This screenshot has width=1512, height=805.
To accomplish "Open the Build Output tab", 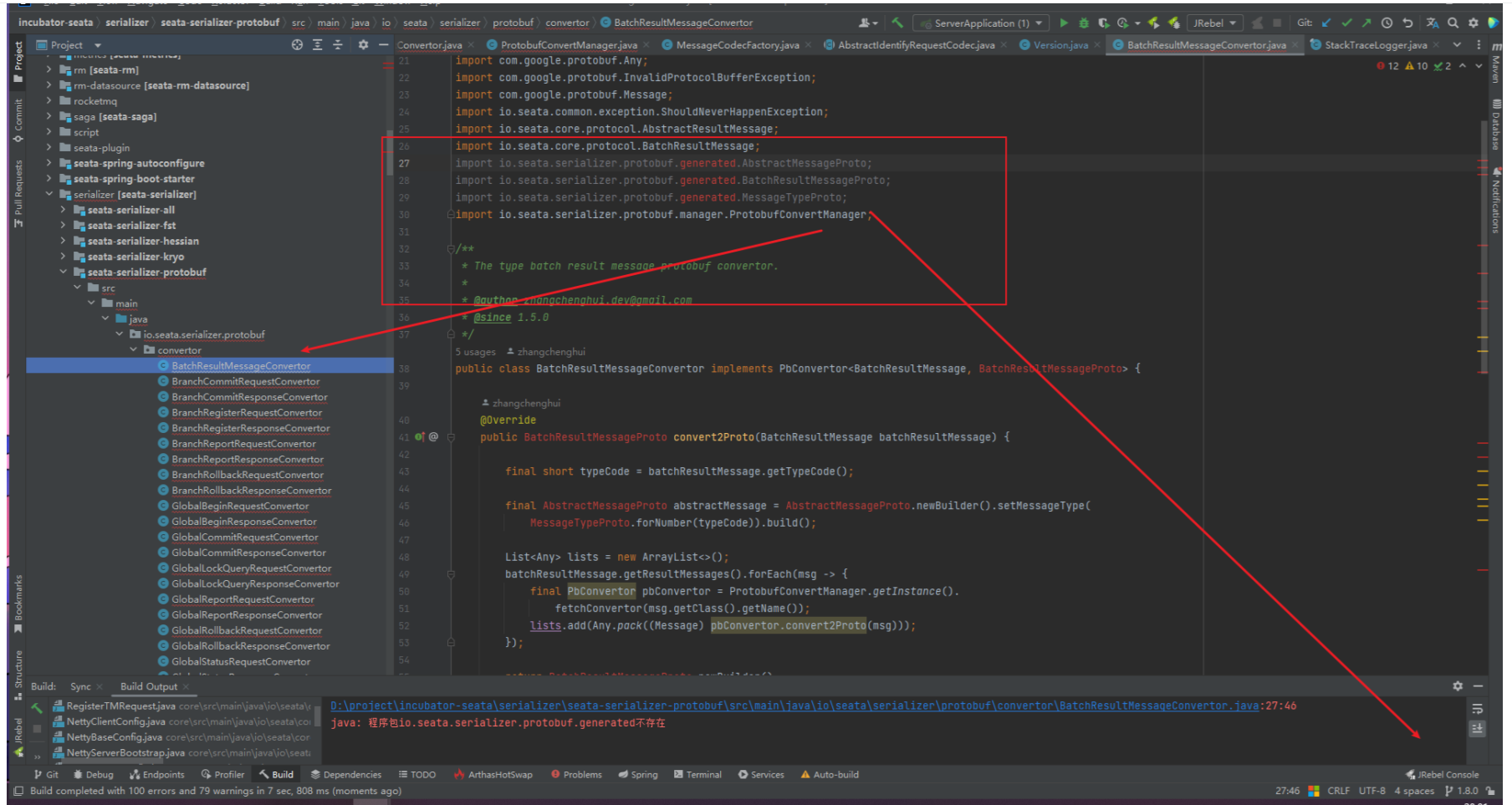I will [149, 687].
